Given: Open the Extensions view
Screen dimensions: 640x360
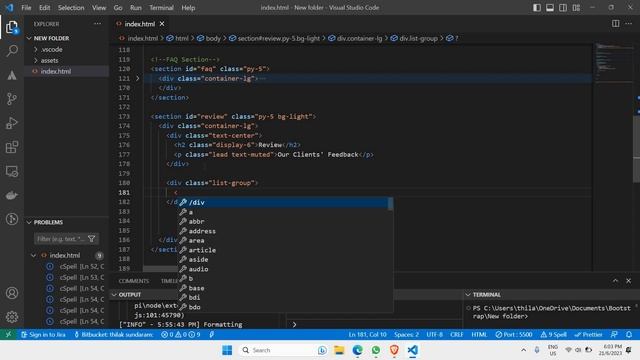Looking at the screenshot, I should tap(12, 147).
